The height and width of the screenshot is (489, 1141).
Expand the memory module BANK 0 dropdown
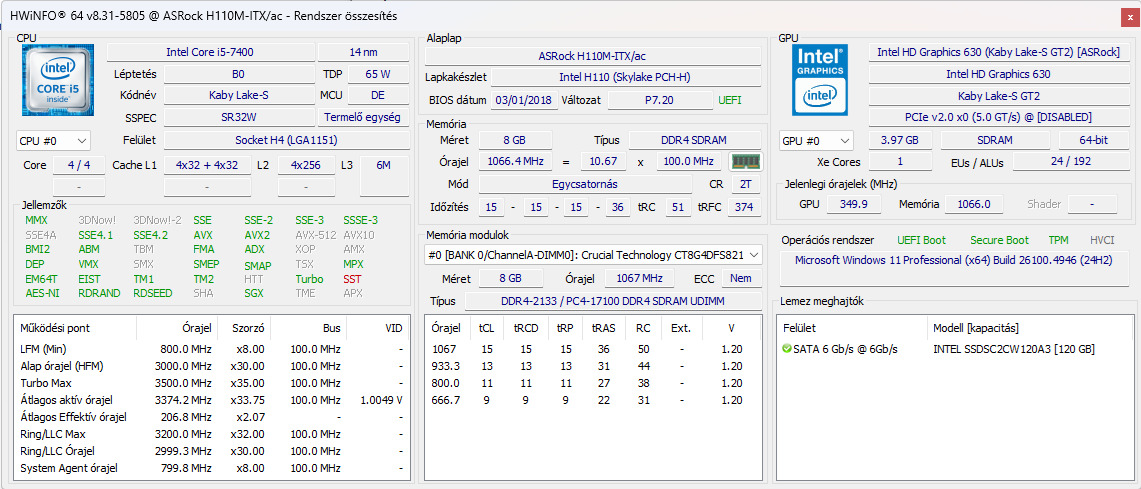(593, 255)
